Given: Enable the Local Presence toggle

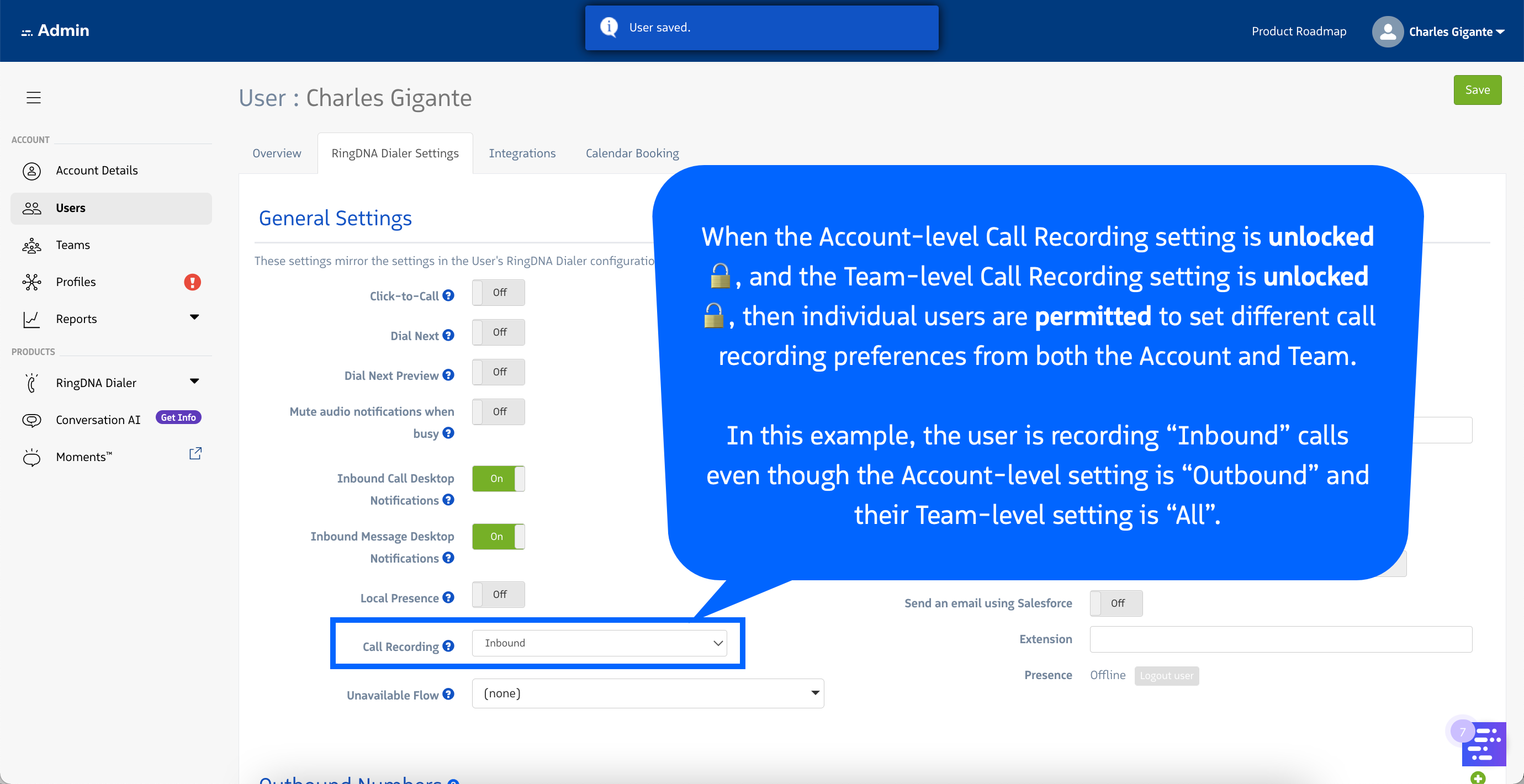Looking at the screenshot, I should click(498, 594).
